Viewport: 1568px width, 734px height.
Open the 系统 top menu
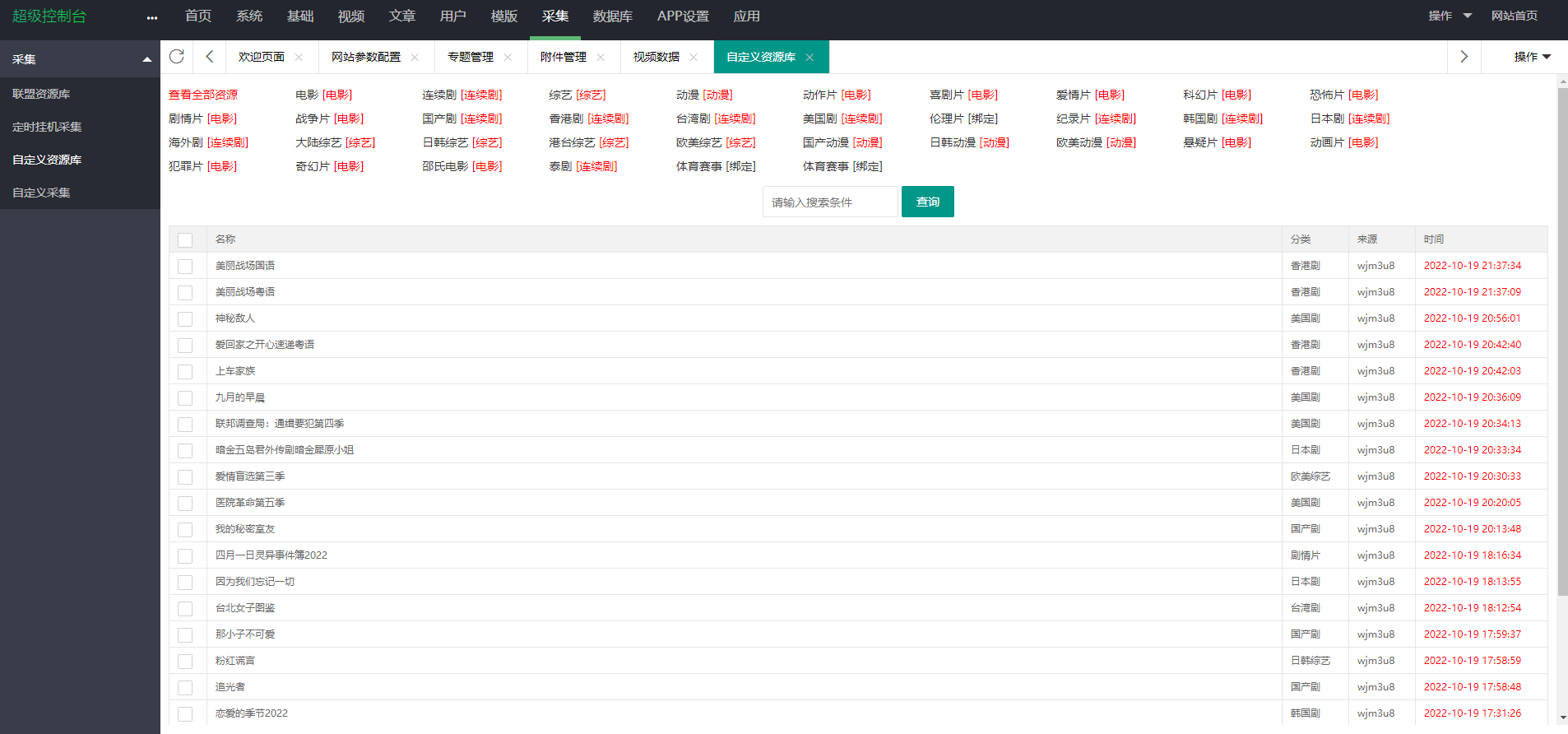tap(249, 16)
